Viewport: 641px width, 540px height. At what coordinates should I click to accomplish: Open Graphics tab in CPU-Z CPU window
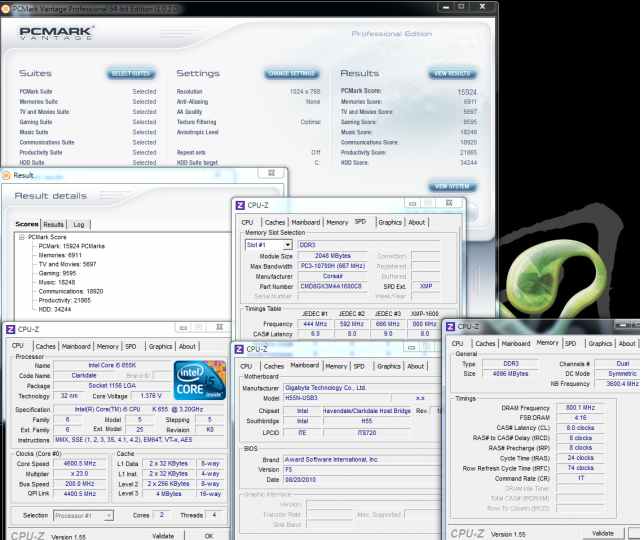[x=160, y=346]
